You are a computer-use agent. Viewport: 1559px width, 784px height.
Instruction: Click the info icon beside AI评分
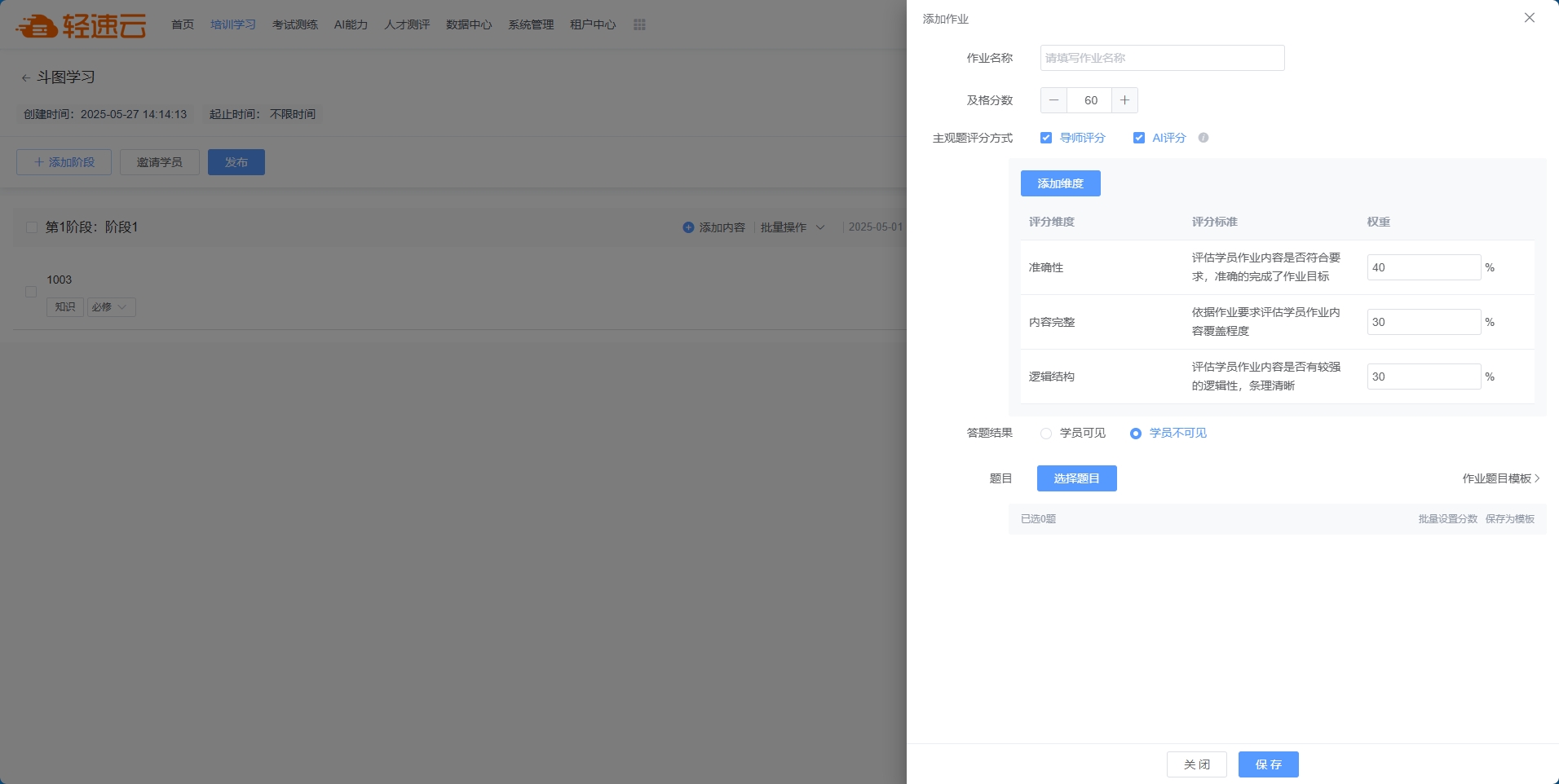coord(1203,138)
